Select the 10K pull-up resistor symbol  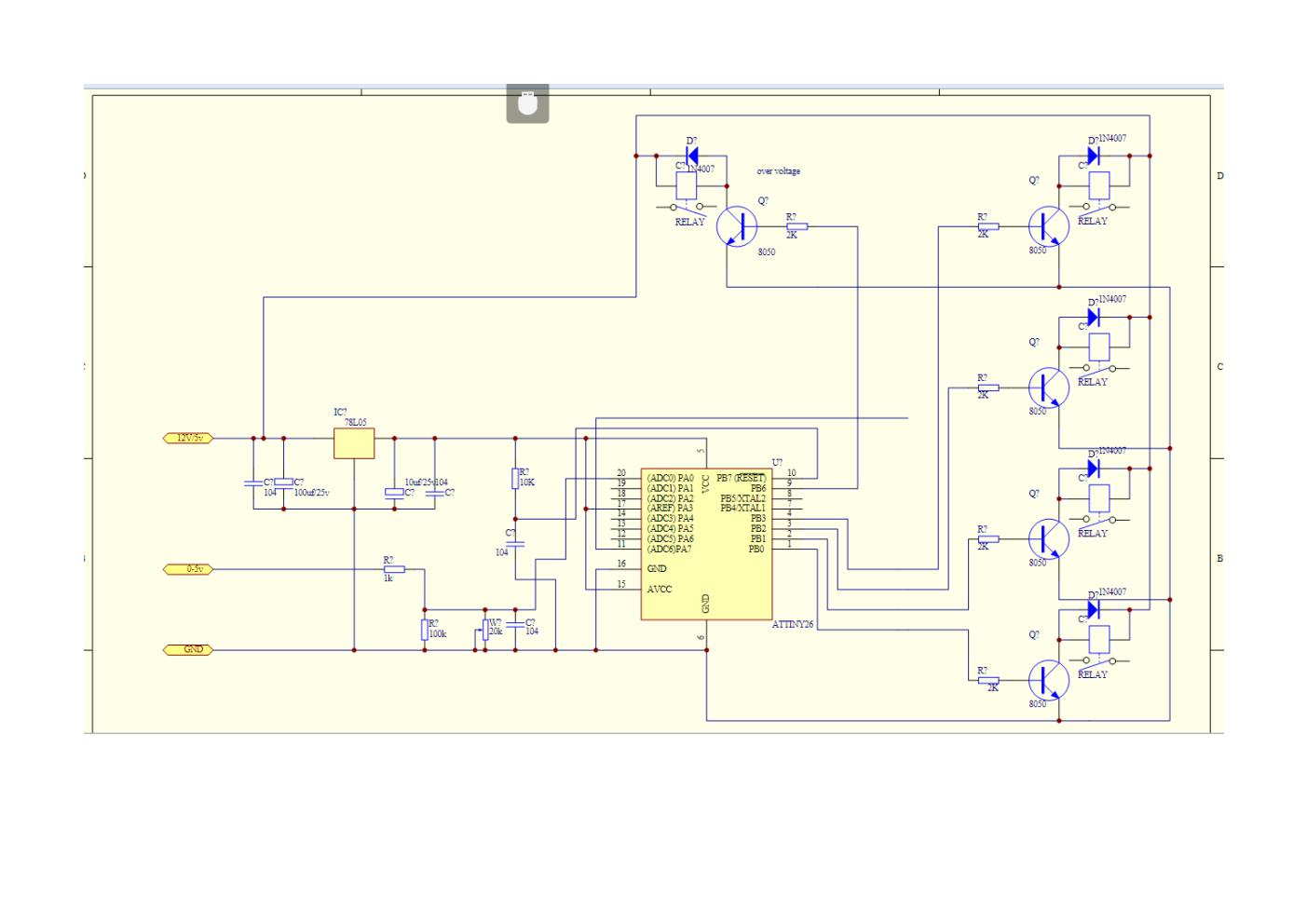515,479
